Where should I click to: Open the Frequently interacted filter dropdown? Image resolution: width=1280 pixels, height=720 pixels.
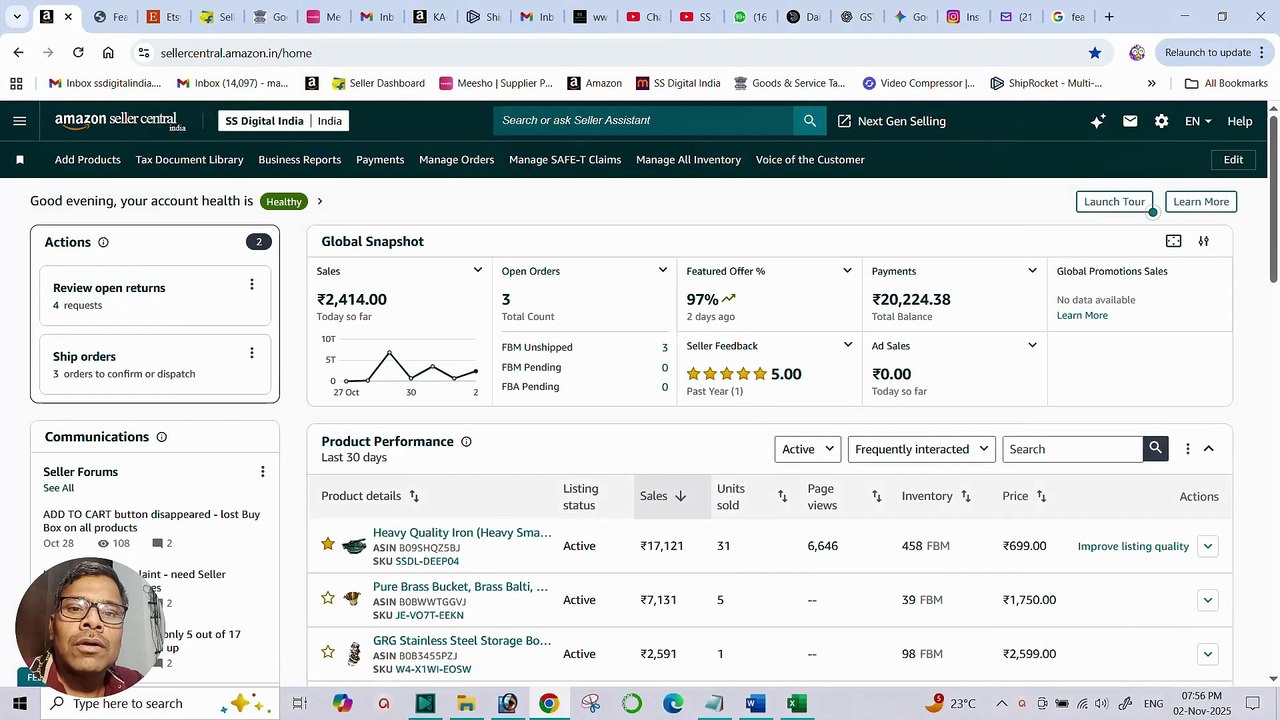point(921,449)
